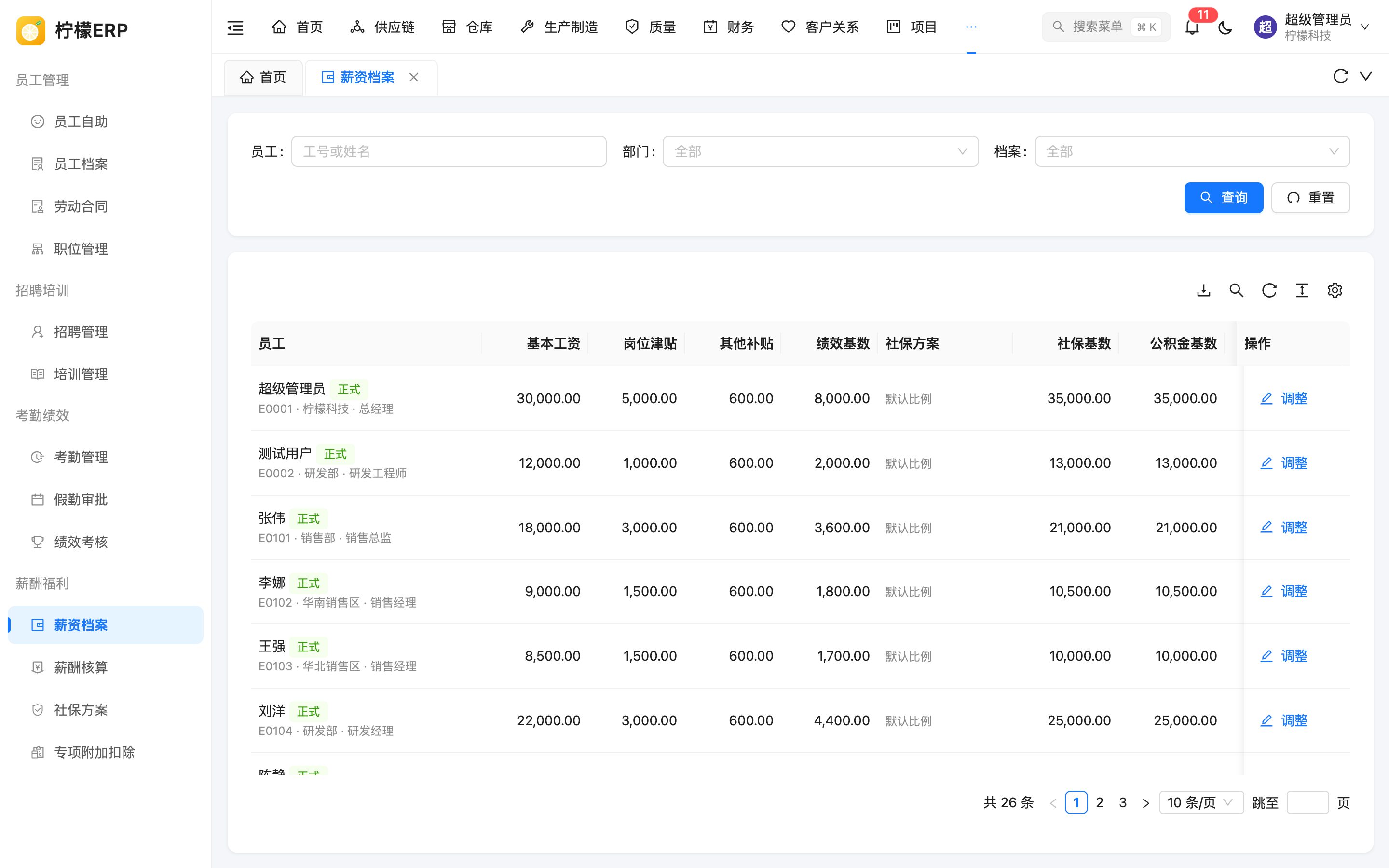This screenshot has height=868, width=1389.
Task: Click the 跳至 page number input
Action: pyautogui.click(x=1307, y=802)
